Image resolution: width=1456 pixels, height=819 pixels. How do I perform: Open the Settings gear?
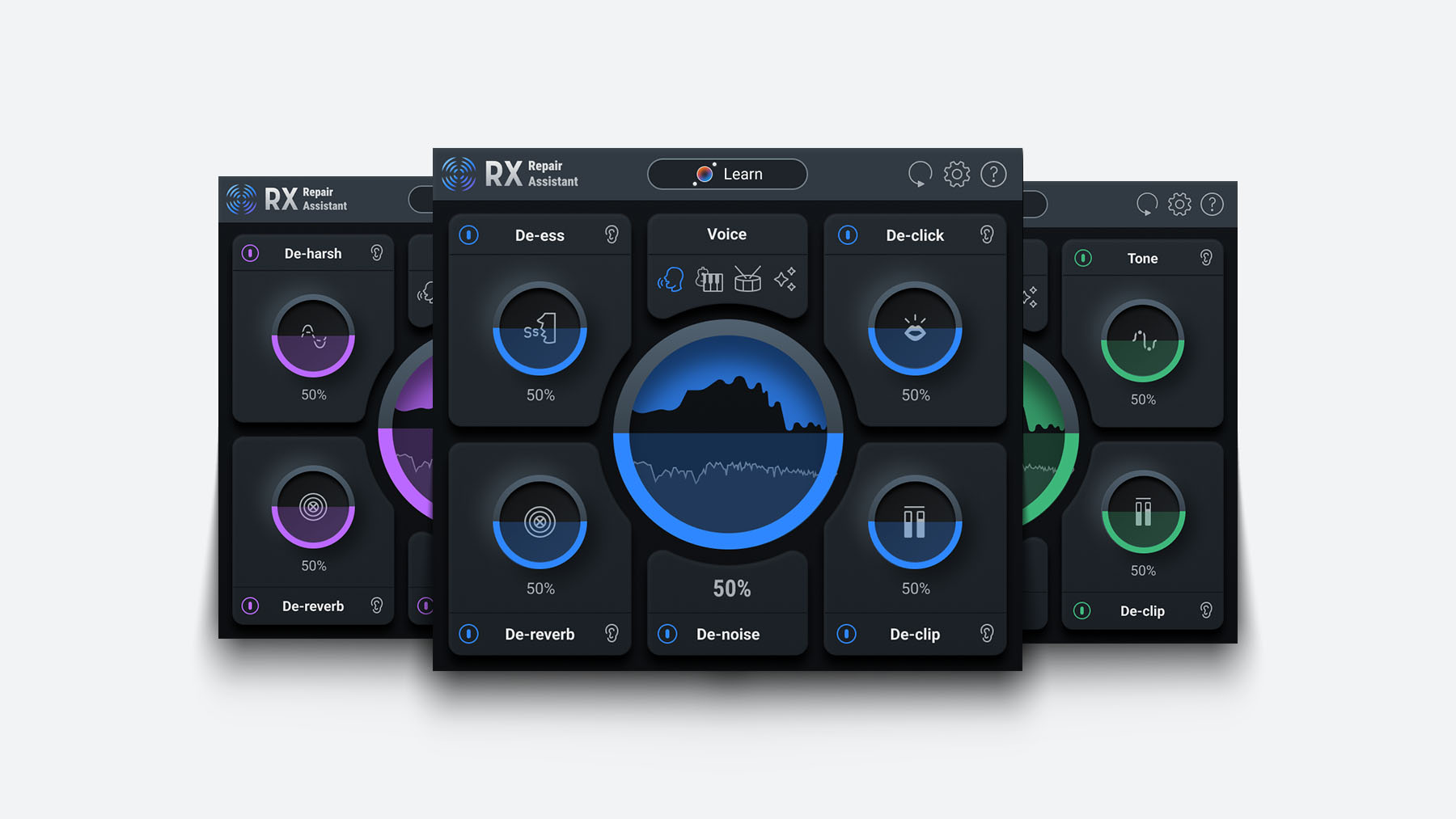point(957,174)
